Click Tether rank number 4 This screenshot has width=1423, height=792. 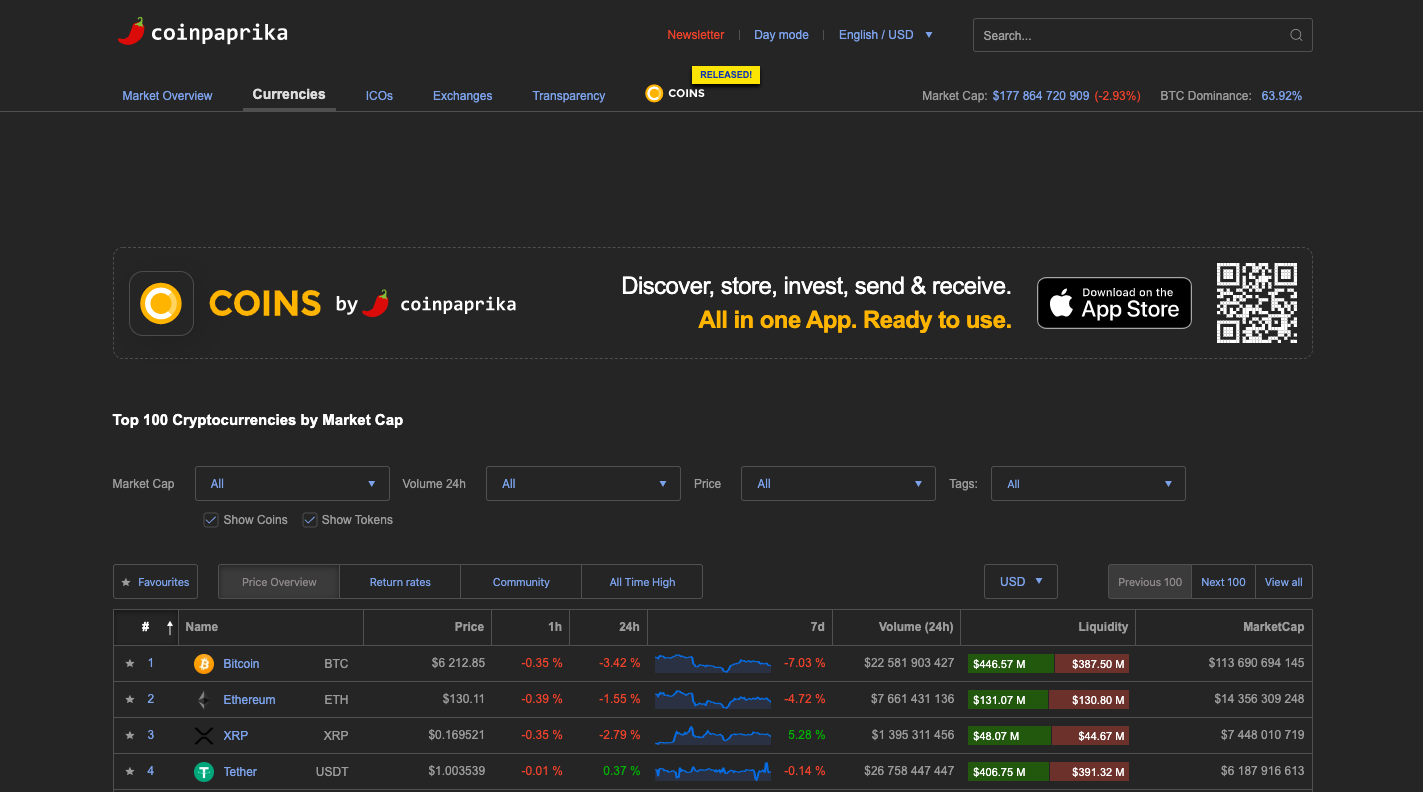point(151,771)
